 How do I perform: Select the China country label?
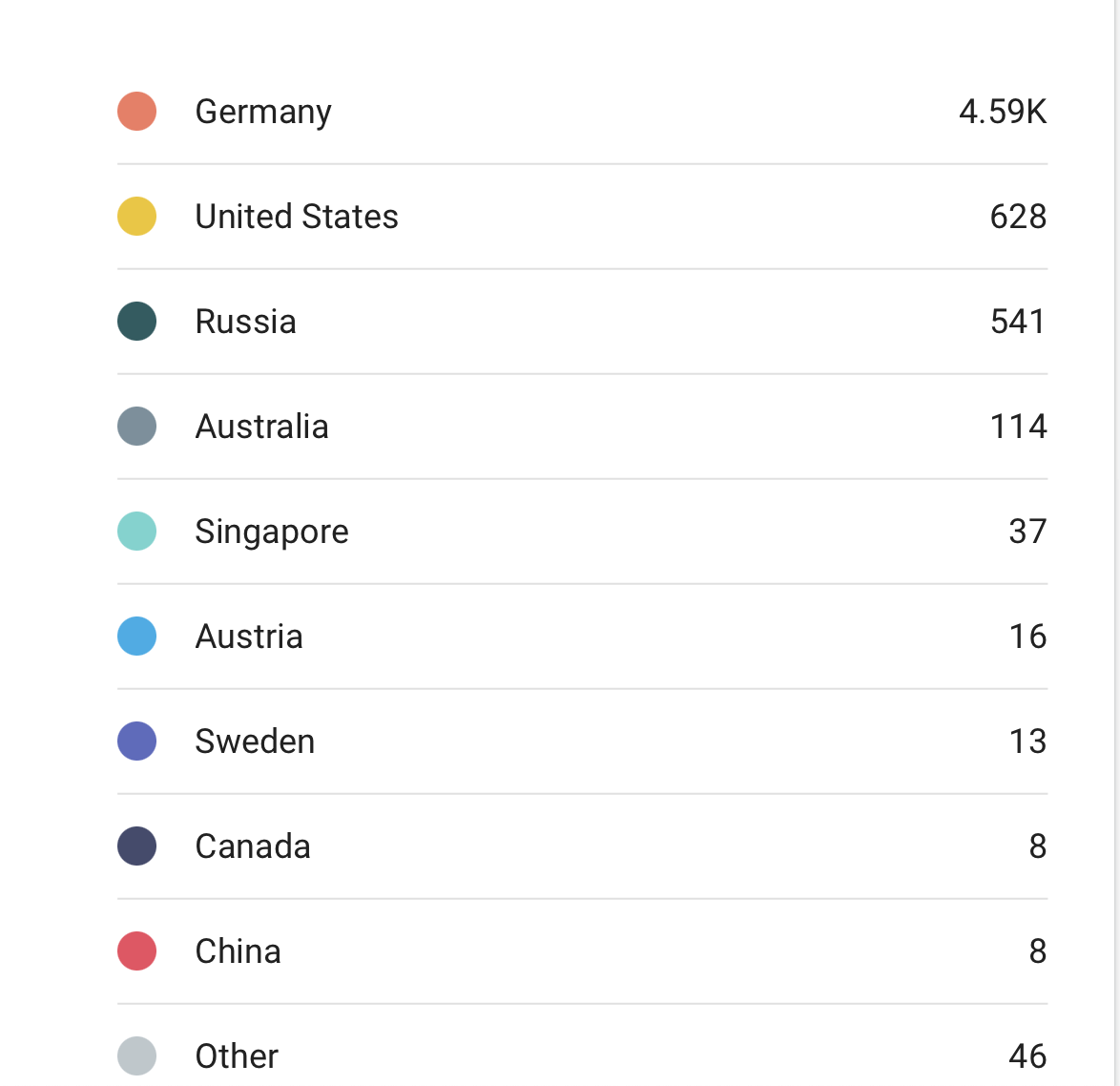[238, 951]
